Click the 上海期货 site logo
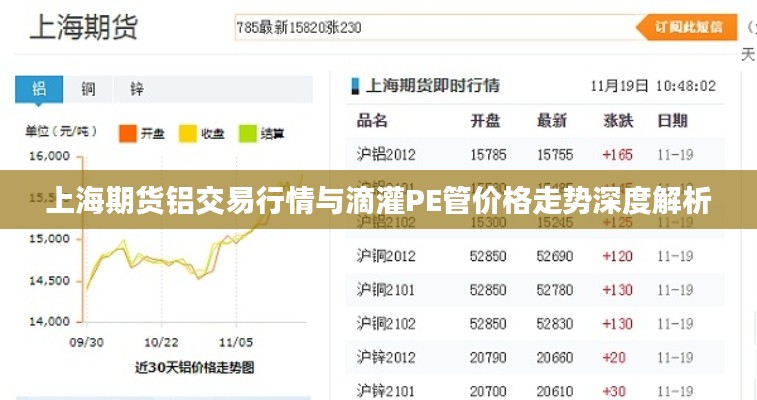The width and height of the screenshot is (757, 400). tap(84, 26)
